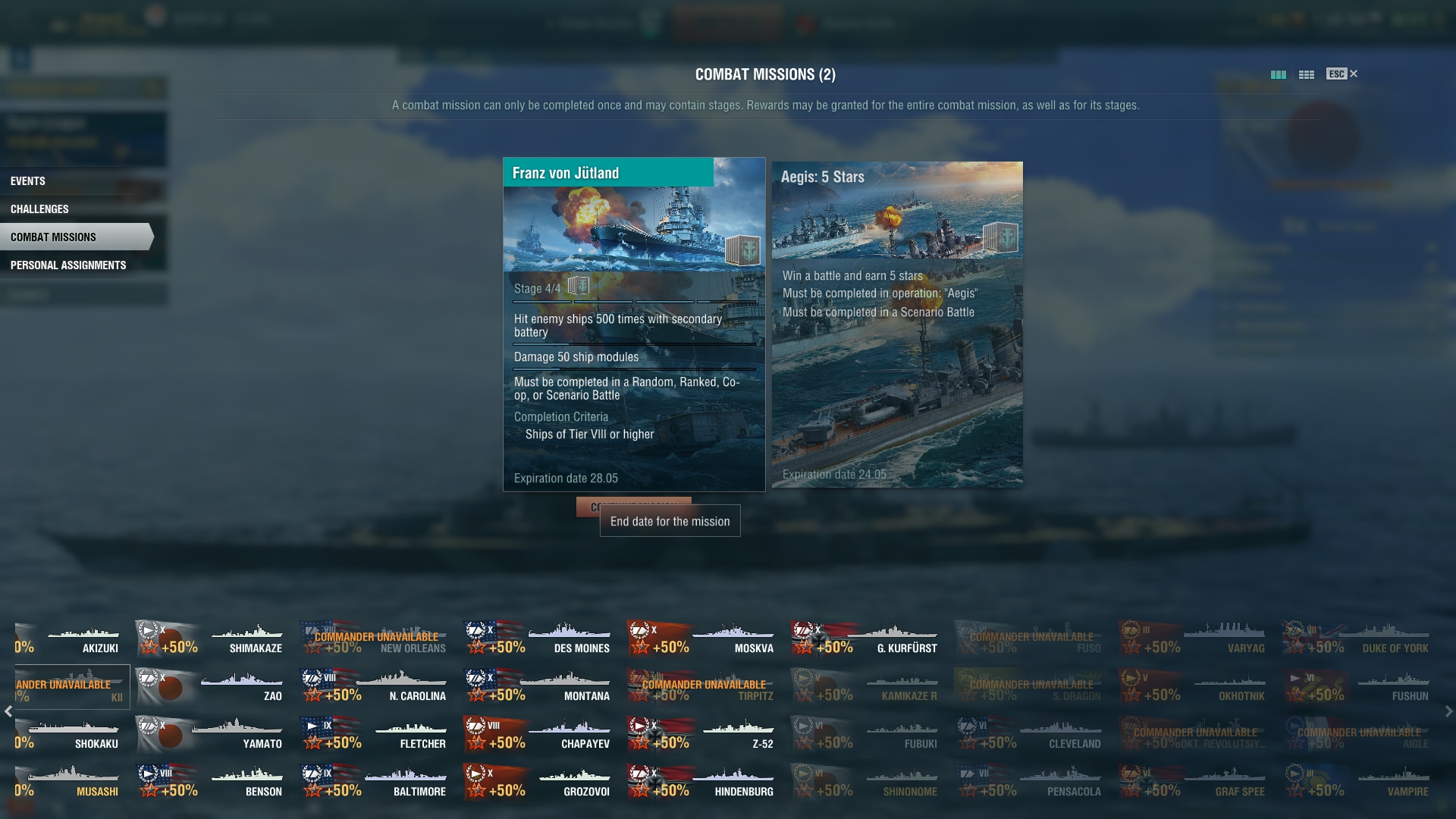Open the Aegis: 5 Stars mission card
Screen dimensions: 1456x819
[897, 325]
